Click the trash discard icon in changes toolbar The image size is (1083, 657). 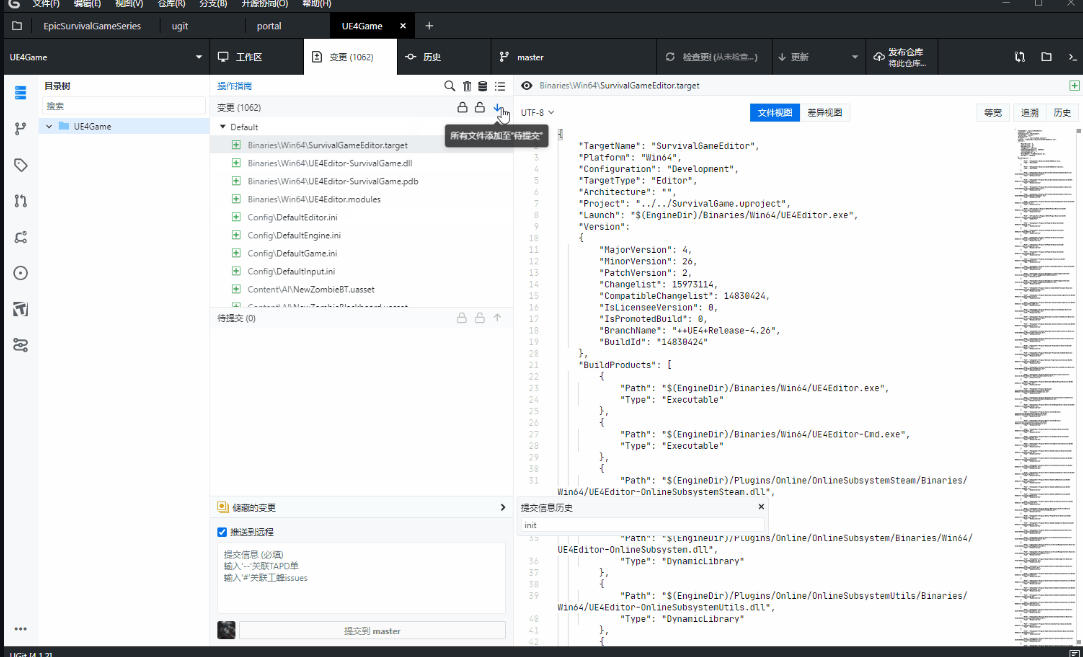click(467, 87)
